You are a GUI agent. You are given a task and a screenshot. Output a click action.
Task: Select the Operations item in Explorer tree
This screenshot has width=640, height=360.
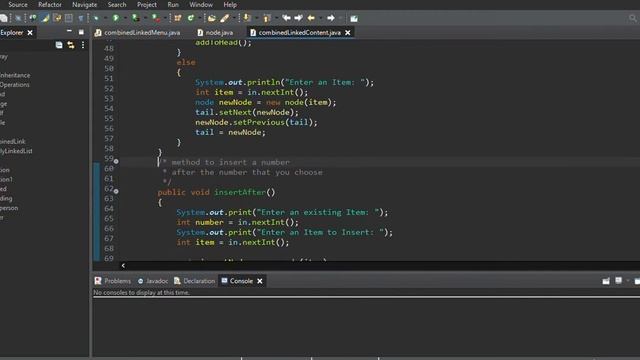click(15, 85)
